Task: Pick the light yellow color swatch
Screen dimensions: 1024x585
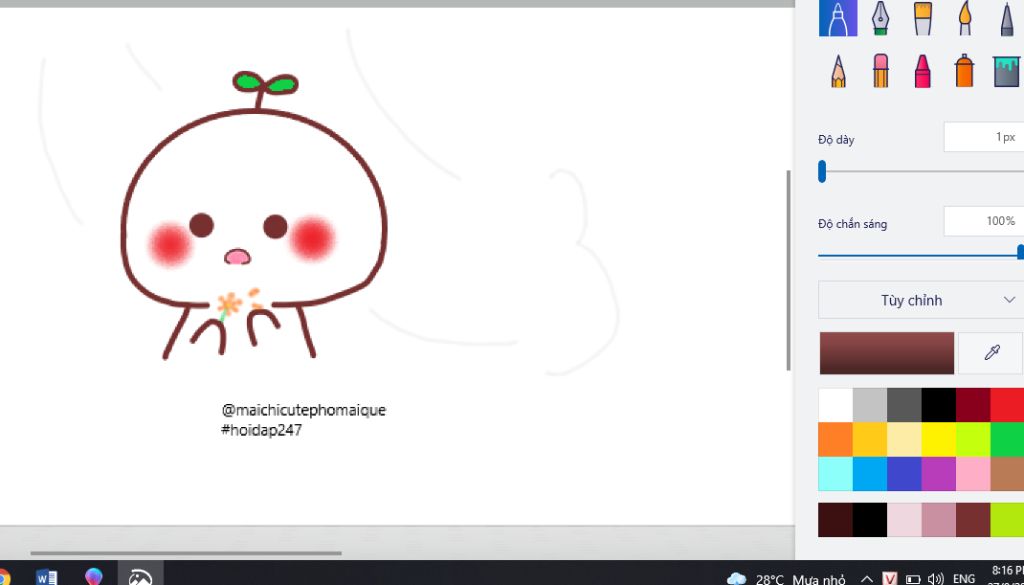Action: pyautogui.click(x=904, y=439)
